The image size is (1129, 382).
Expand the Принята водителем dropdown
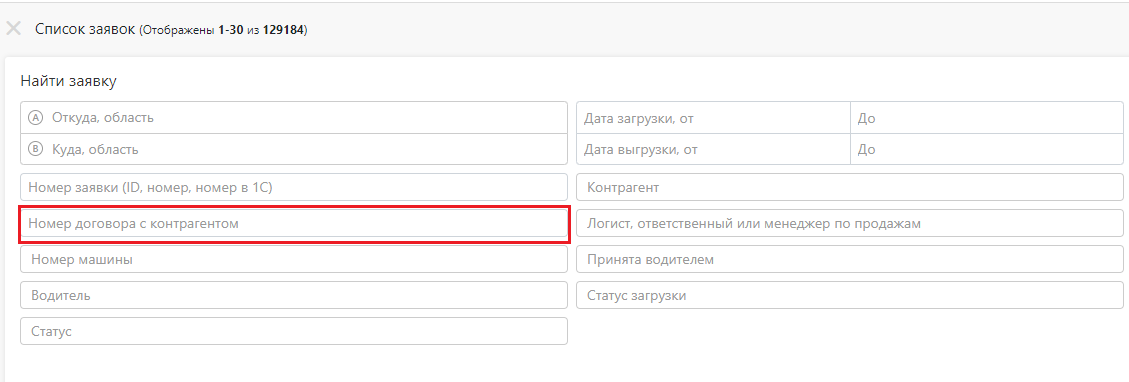[x=850, y=259]
